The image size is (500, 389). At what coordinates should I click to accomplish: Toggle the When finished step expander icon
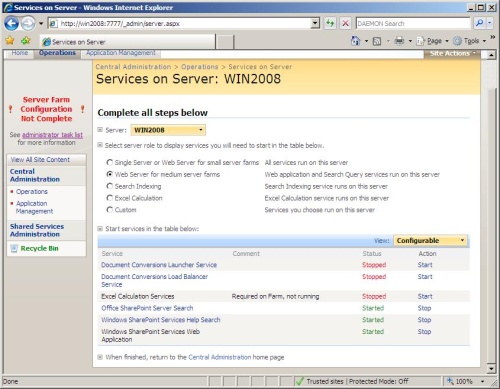[x=100, y=357]
